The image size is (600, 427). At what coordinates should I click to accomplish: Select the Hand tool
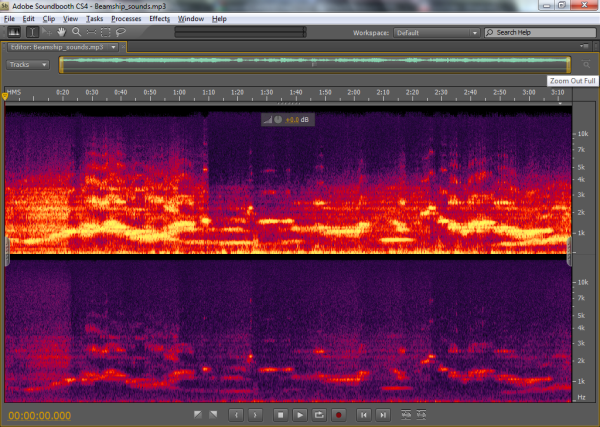click(x=61, y=32)
